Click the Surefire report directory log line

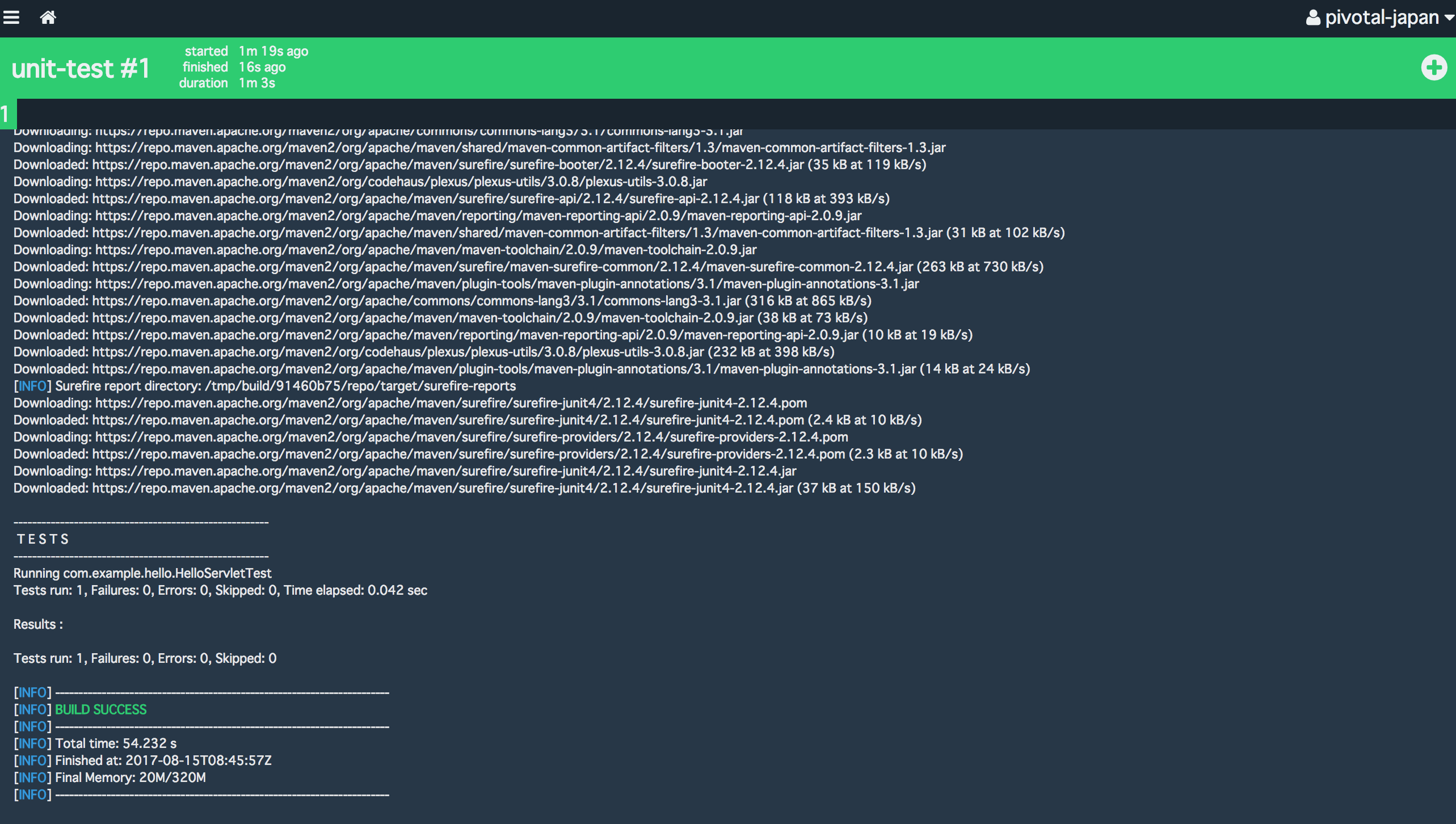tap(264, 386)
